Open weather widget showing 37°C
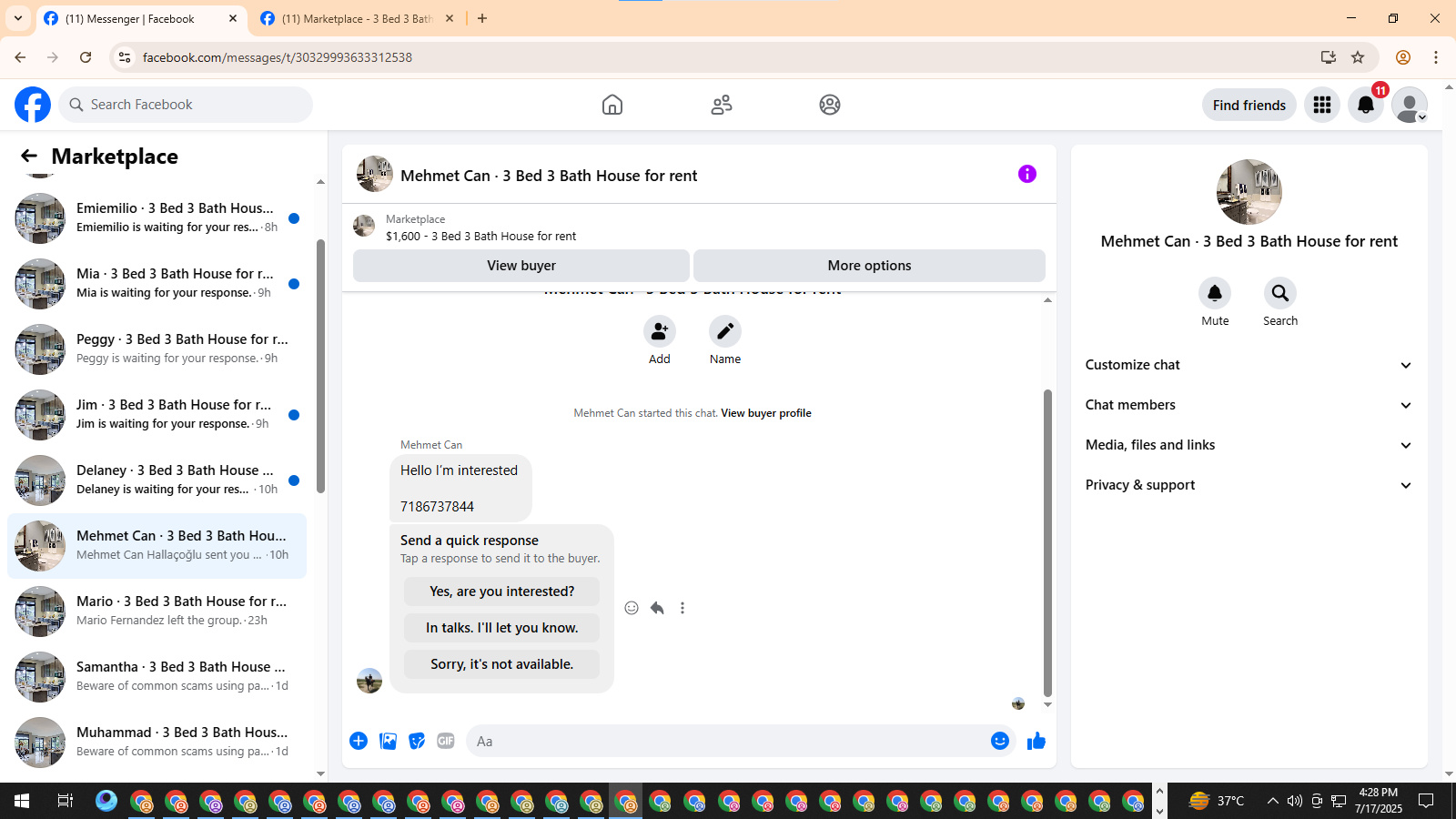The image size is (1456, 819). coord(1217,801)
